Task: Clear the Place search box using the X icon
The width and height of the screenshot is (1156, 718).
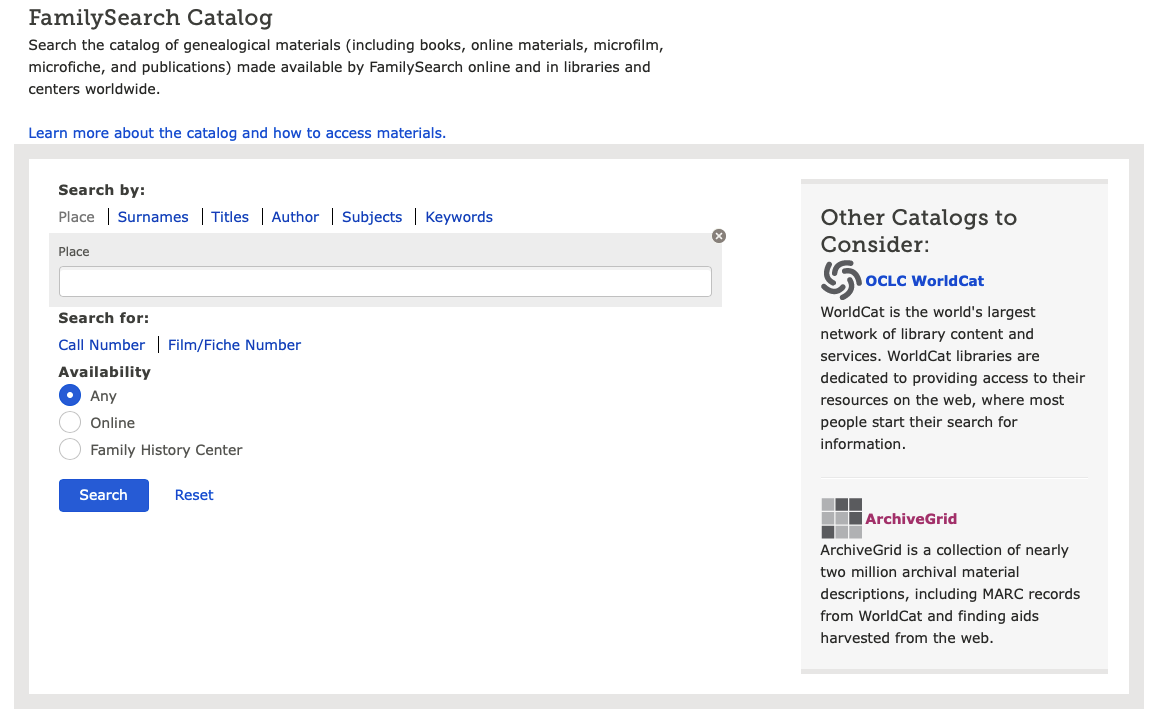Action: click(718, 236)
